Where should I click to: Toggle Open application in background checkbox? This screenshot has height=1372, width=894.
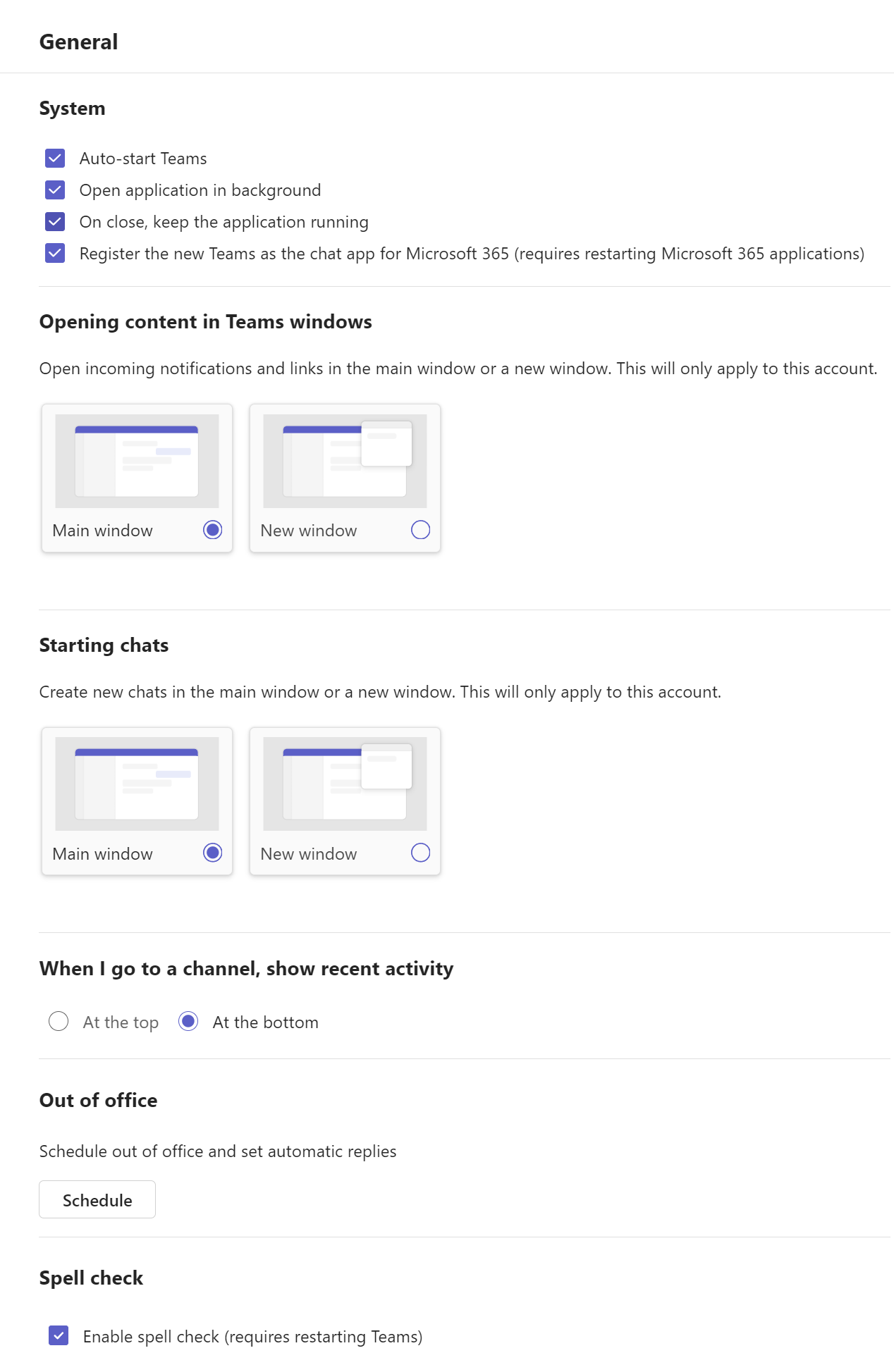click(x=55, y=190)
